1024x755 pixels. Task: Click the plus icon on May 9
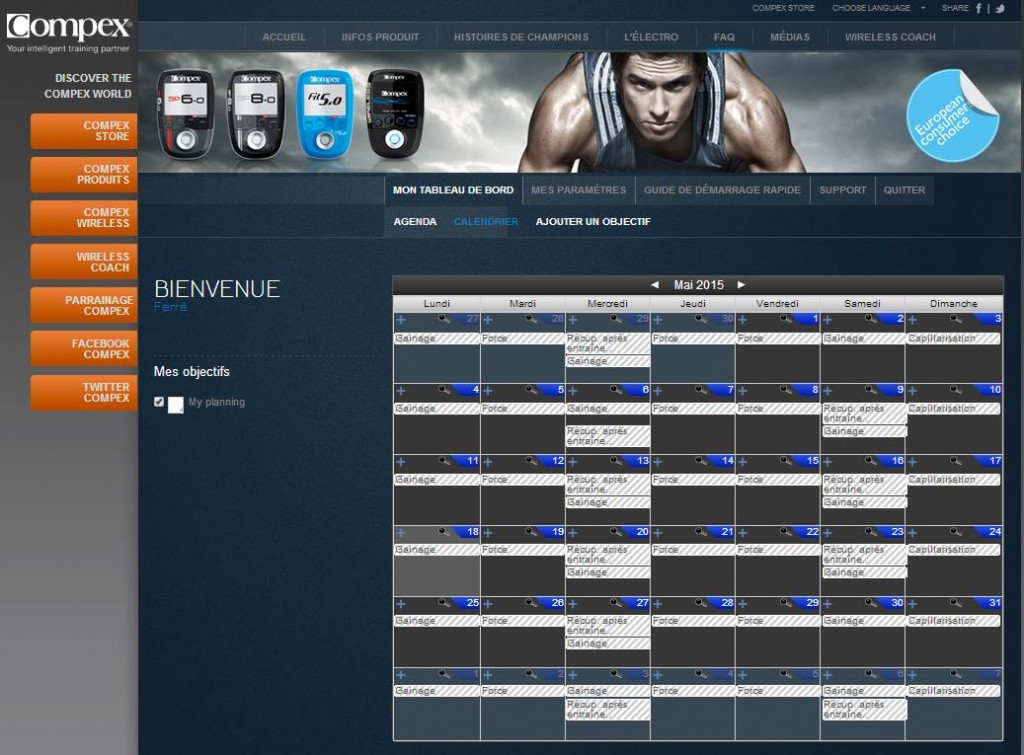(827, 390)
